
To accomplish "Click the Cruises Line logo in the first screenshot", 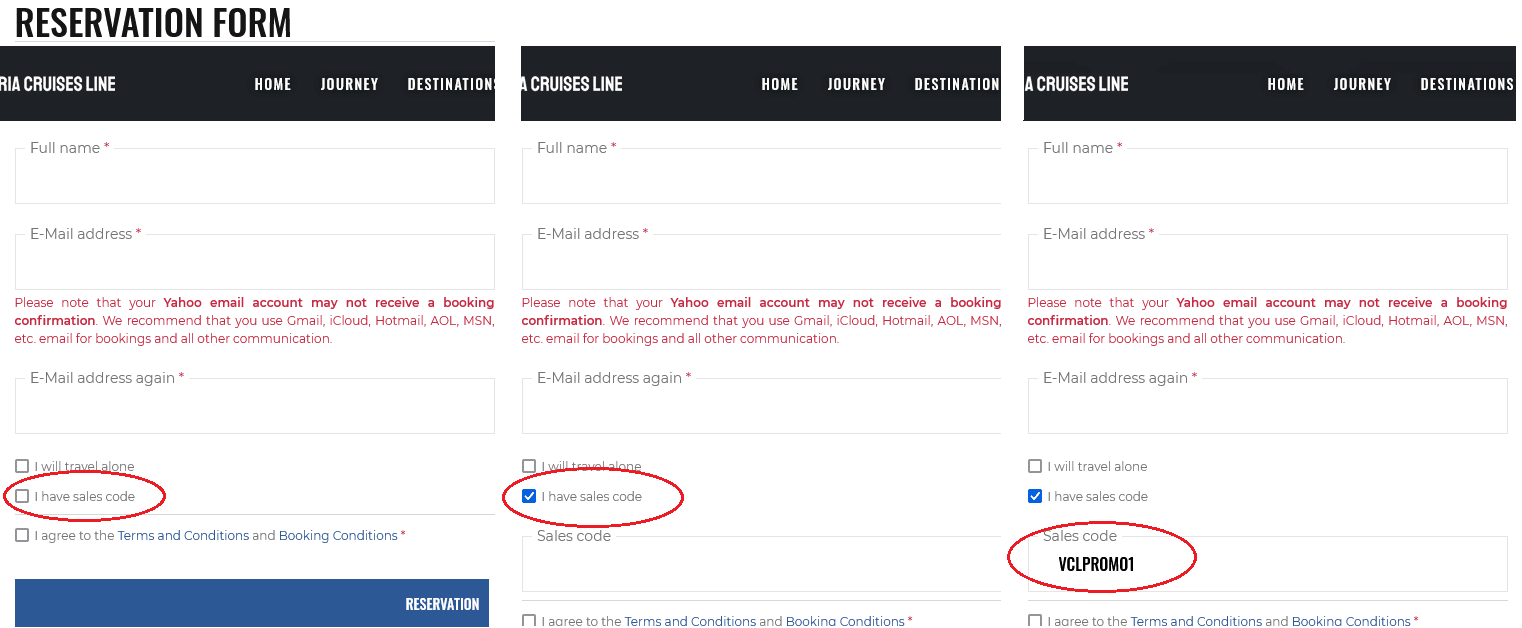I will point(58,84).
